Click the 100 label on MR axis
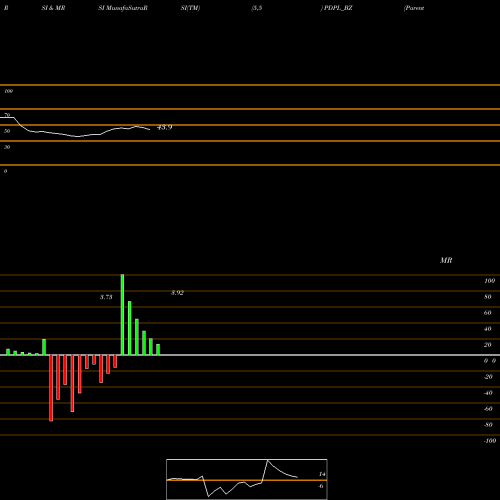The height and width of the screenshot is (500, 500). coord(489,281)
